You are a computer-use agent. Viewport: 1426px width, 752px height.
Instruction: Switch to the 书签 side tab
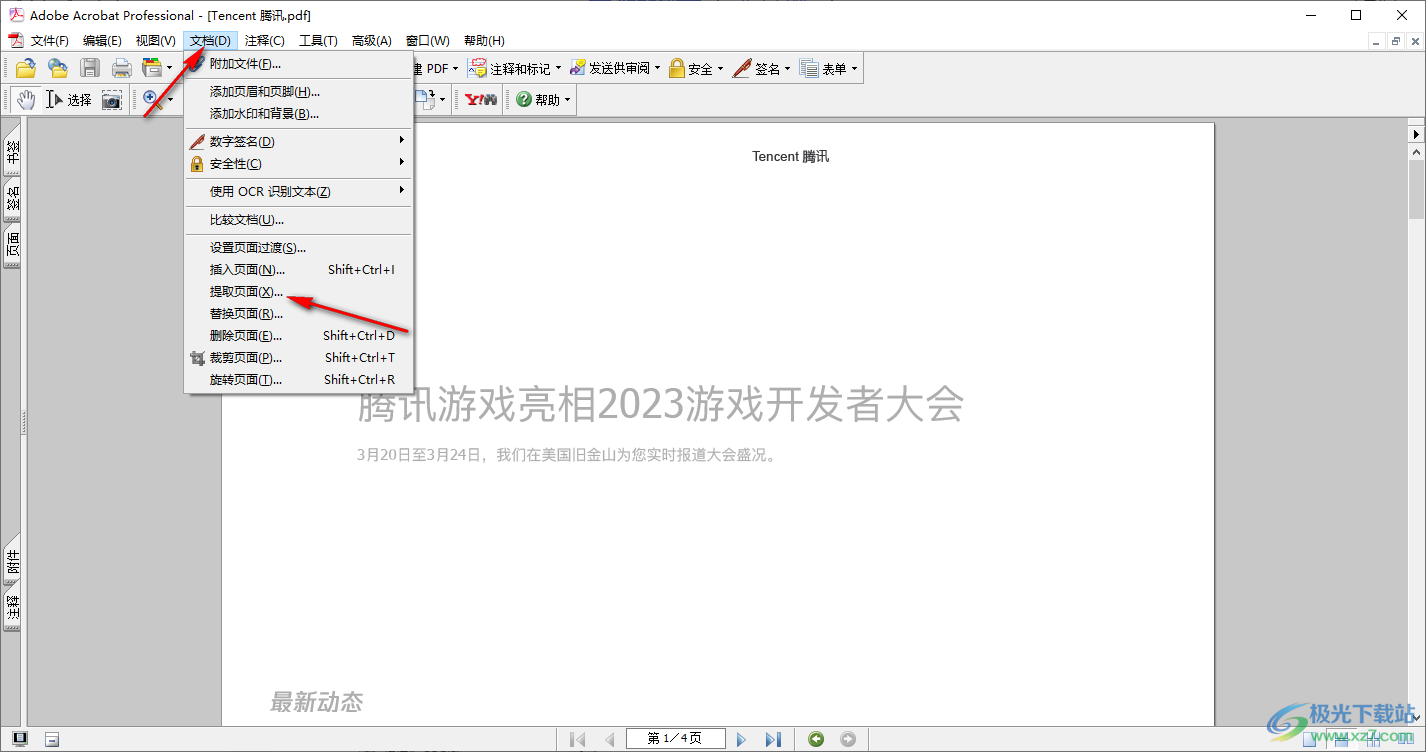13,150
